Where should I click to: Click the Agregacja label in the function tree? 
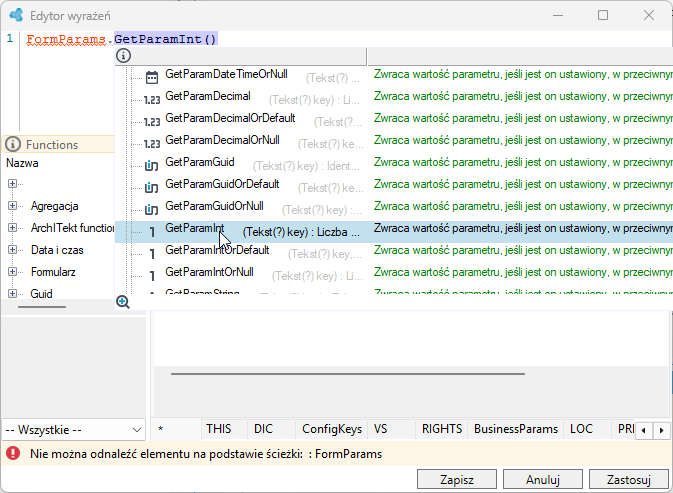[x=55, y=206]
